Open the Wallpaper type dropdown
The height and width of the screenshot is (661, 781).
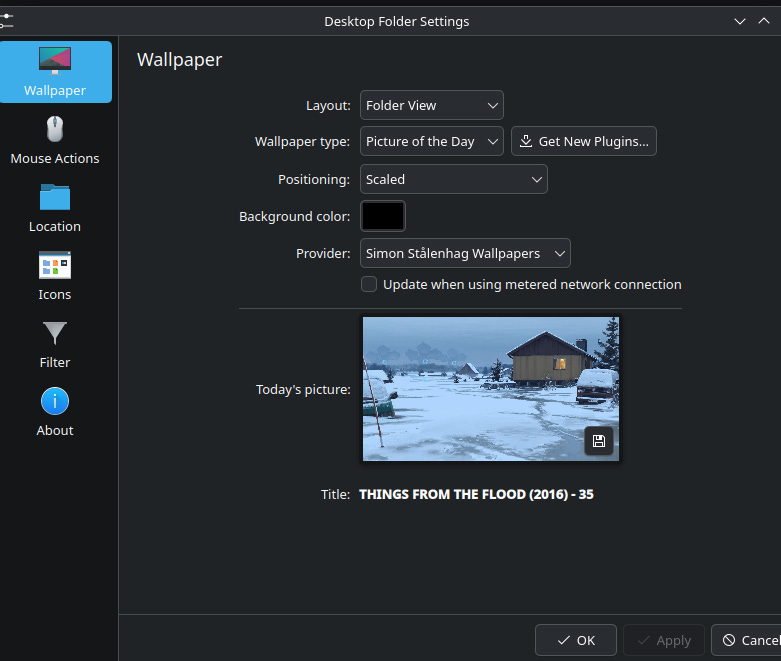click(431, 141)
